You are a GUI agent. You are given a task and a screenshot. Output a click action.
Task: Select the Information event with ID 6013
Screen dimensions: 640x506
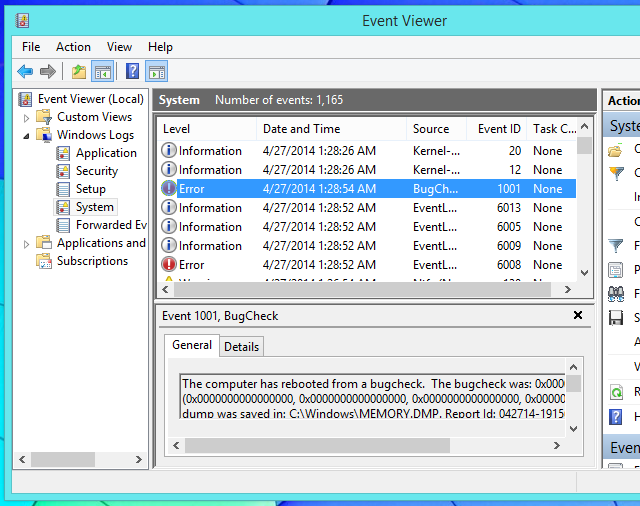pos(367,208)
